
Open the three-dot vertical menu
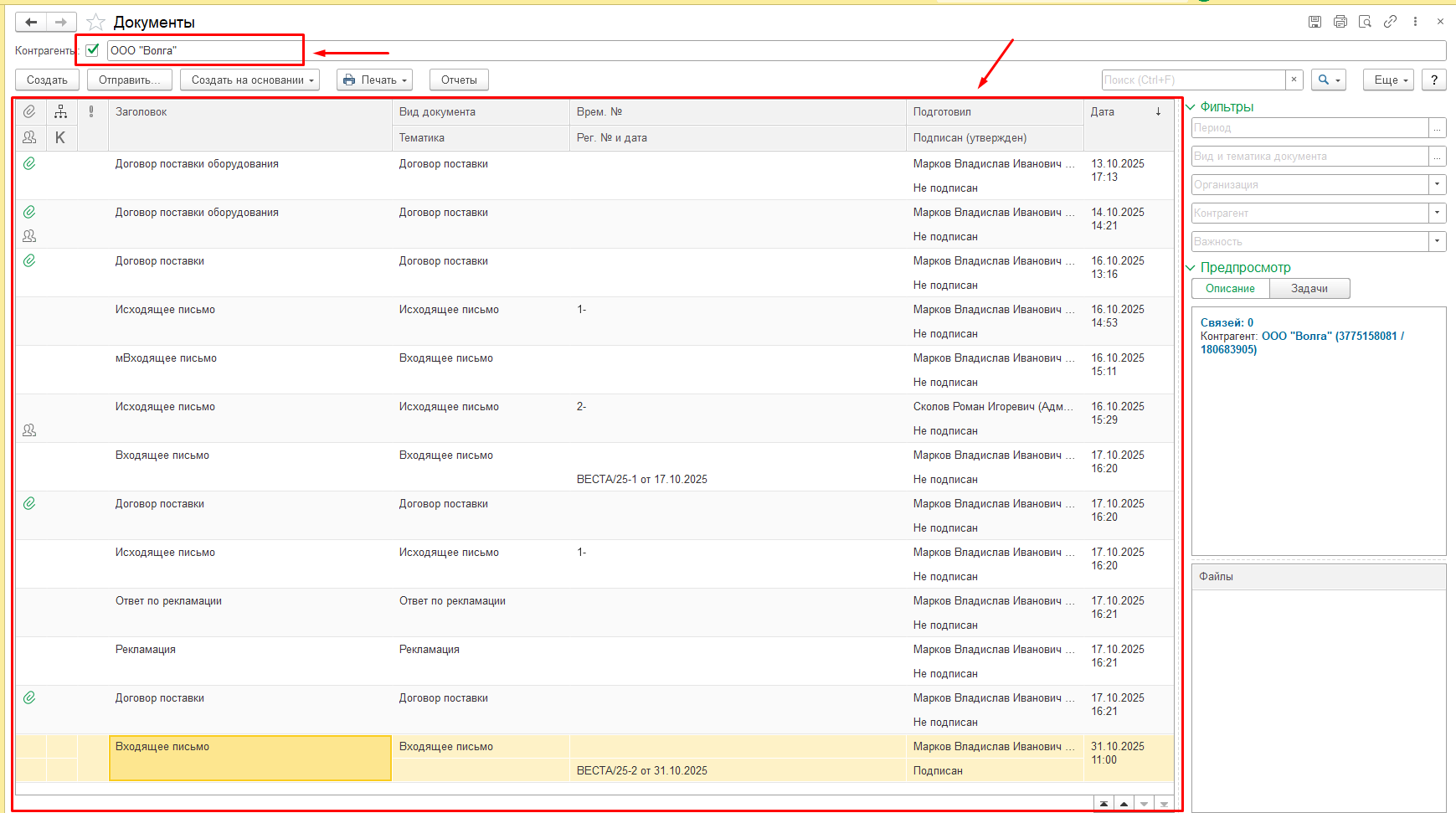1415,22
